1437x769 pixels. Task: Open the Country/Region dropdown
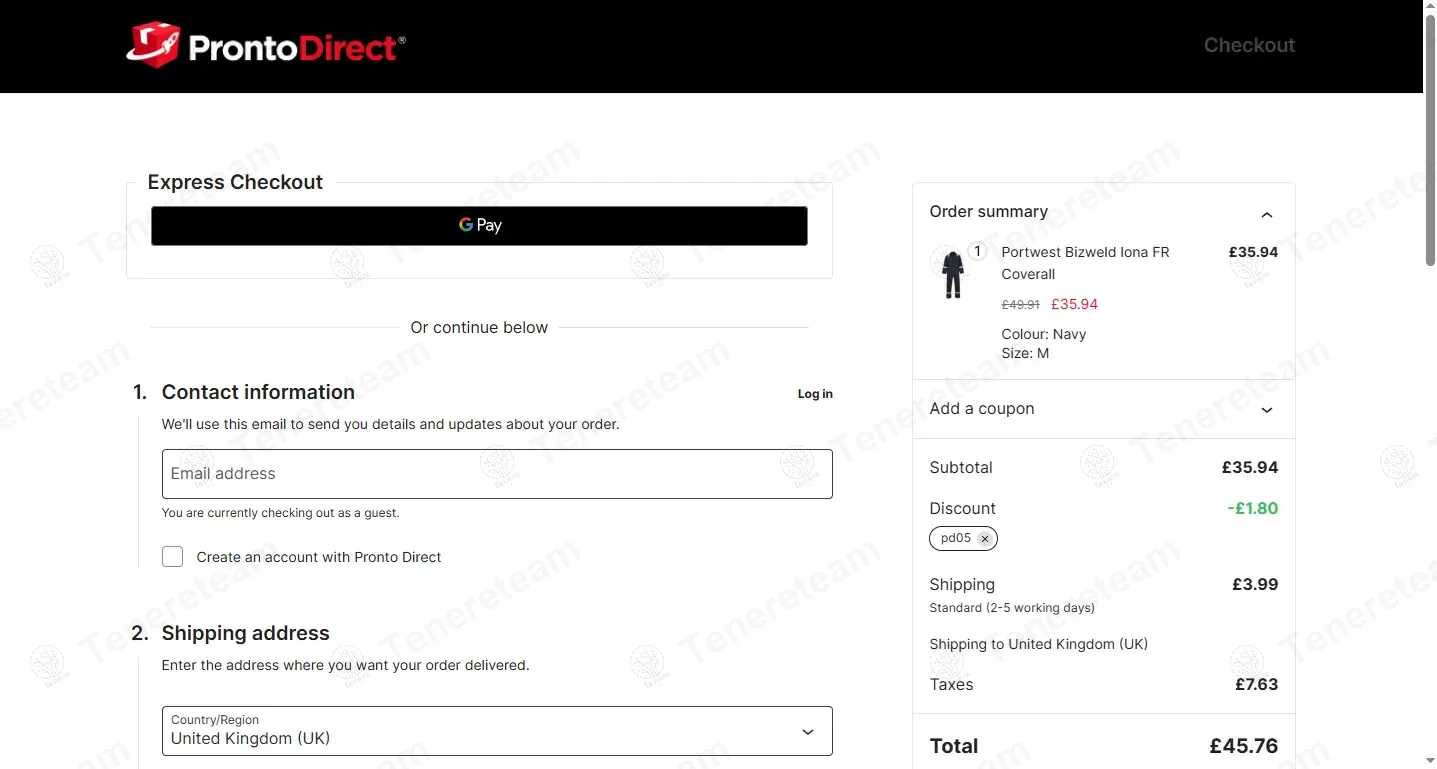(497, 731)
